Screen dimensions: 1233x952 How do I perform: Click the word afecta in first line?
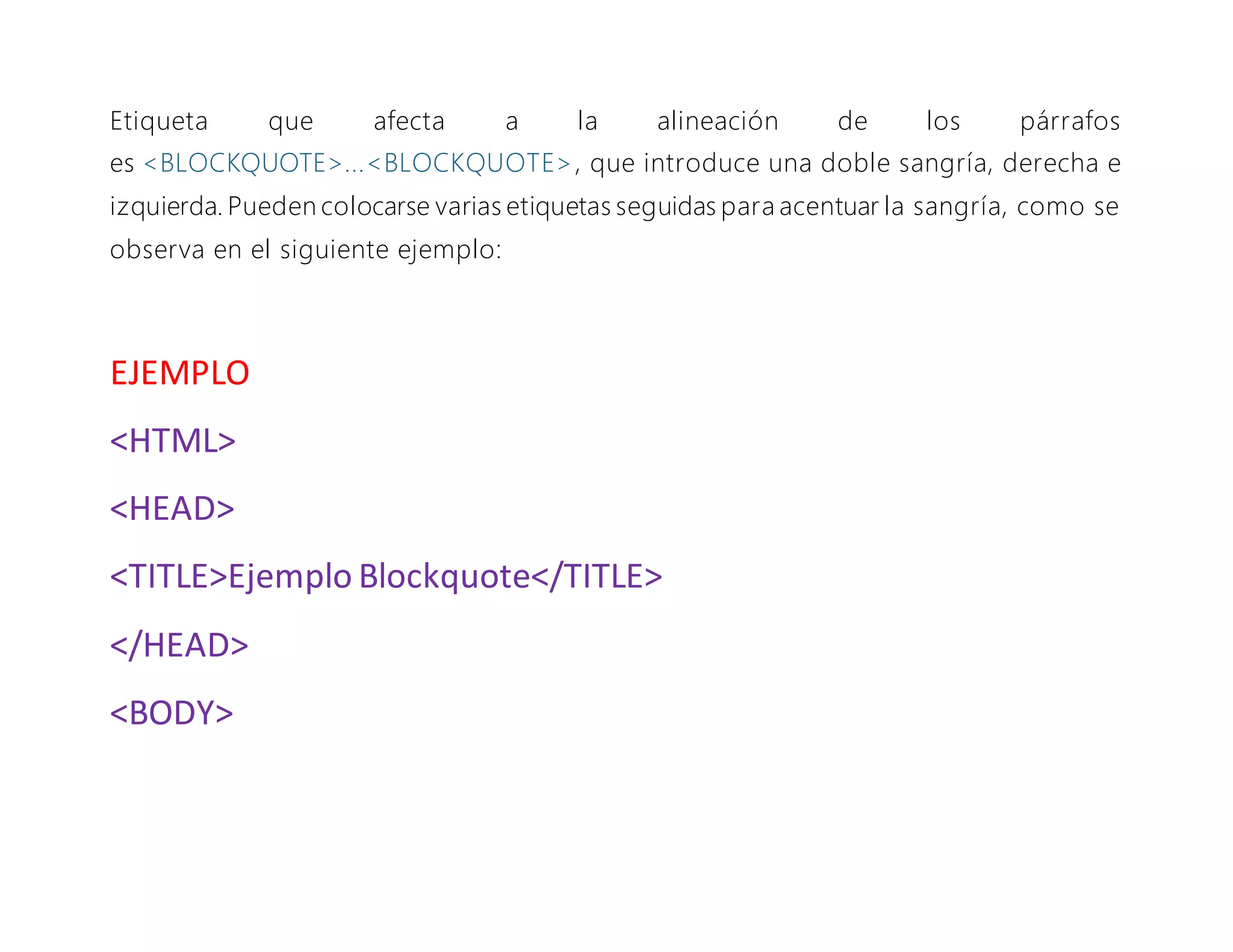tap(409, 121)
